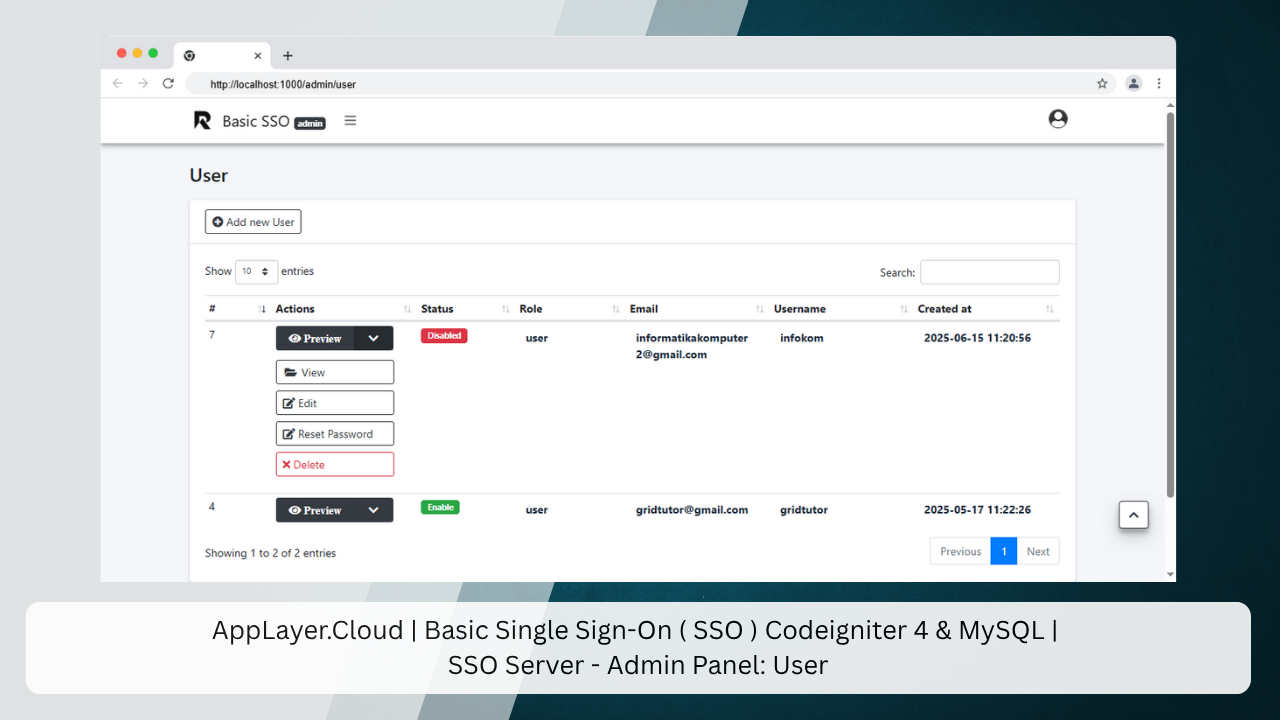Click the User page heading
Screen dimensions: 1280x720
[x=209, y=175]
